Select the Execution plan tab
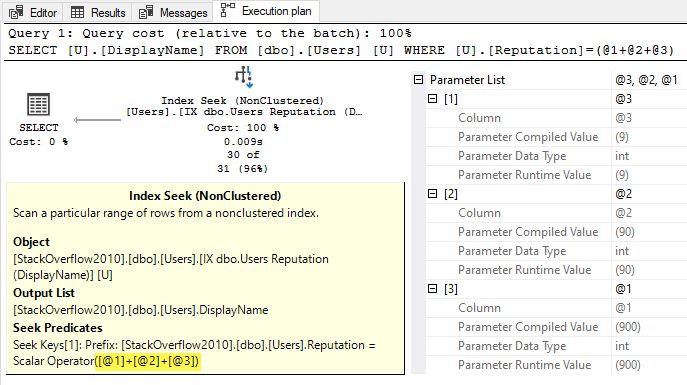Screen dimensions: 687x385 (x=266, y=11)
